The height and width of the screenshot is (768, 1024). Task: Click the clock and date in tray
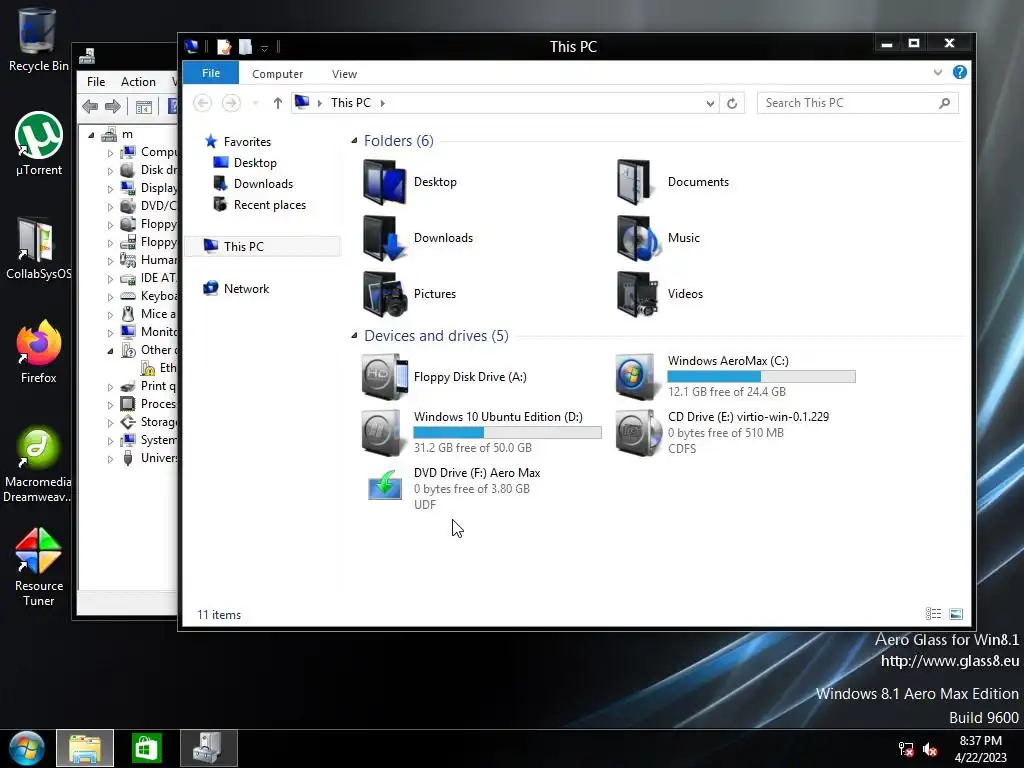pyautogui.click(x=980, y=749)
